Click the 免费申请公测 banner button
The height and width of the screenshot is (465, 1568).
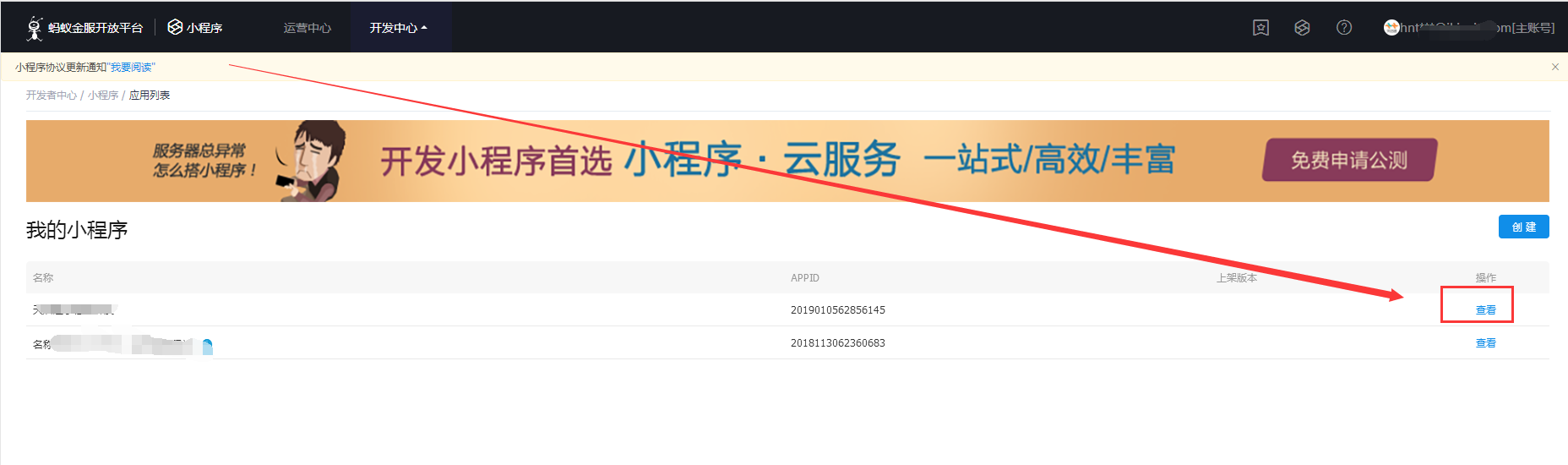pyautogui.click(x=1349, y=160)
